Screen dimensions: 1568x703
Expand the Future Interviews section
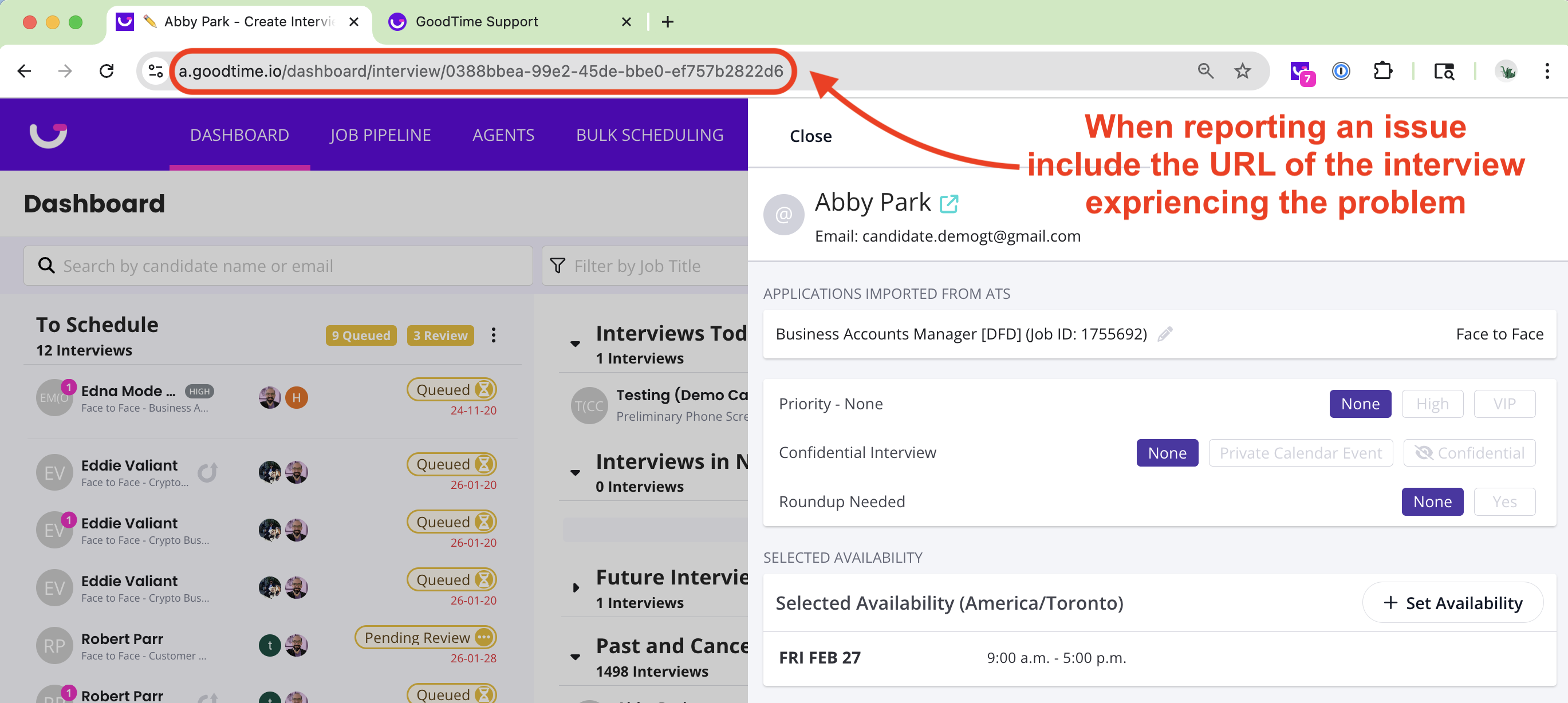tap(575, 588)
